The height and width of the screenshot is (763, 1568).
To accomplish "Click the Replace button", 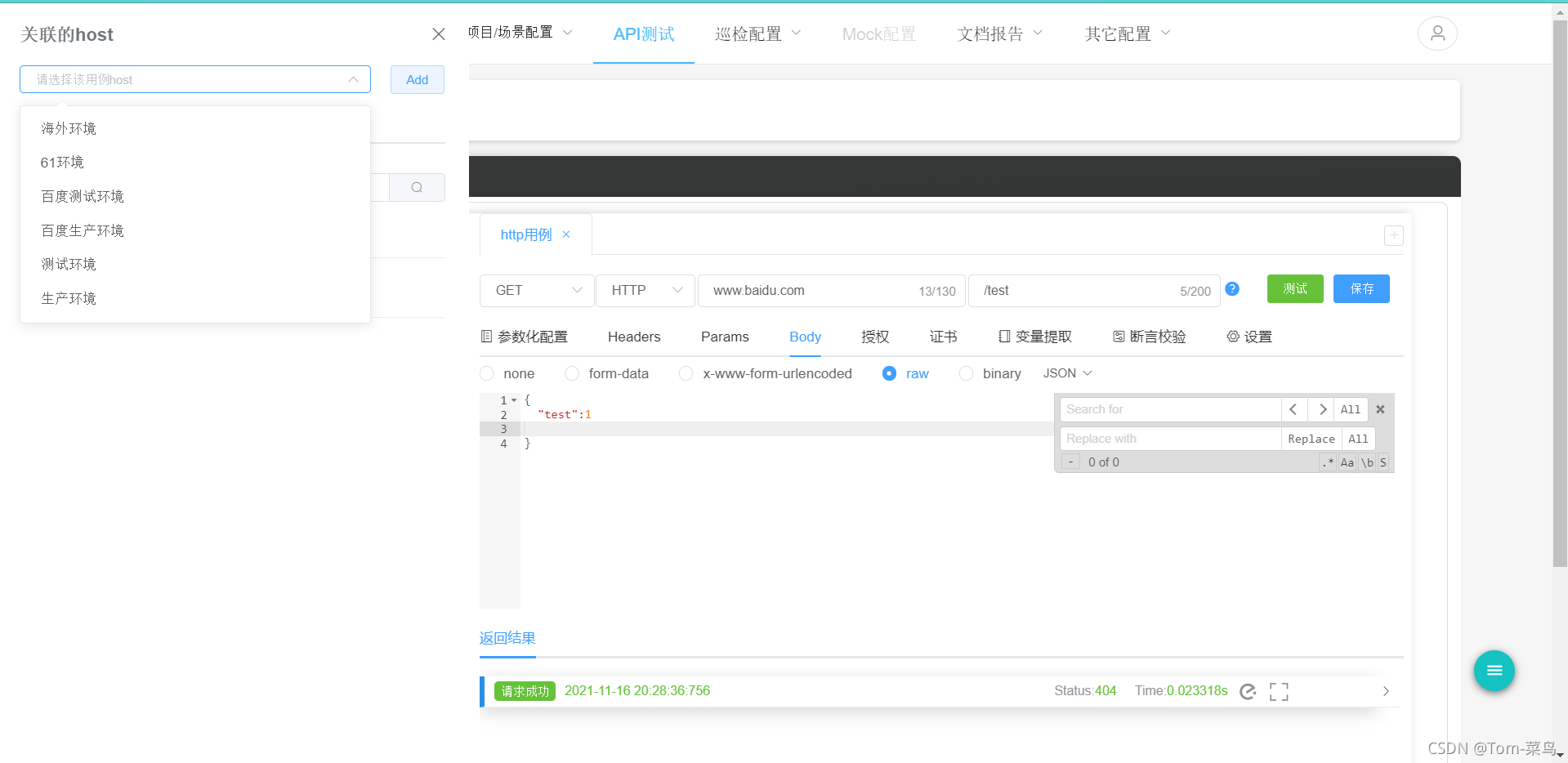I will (1311, 439).
